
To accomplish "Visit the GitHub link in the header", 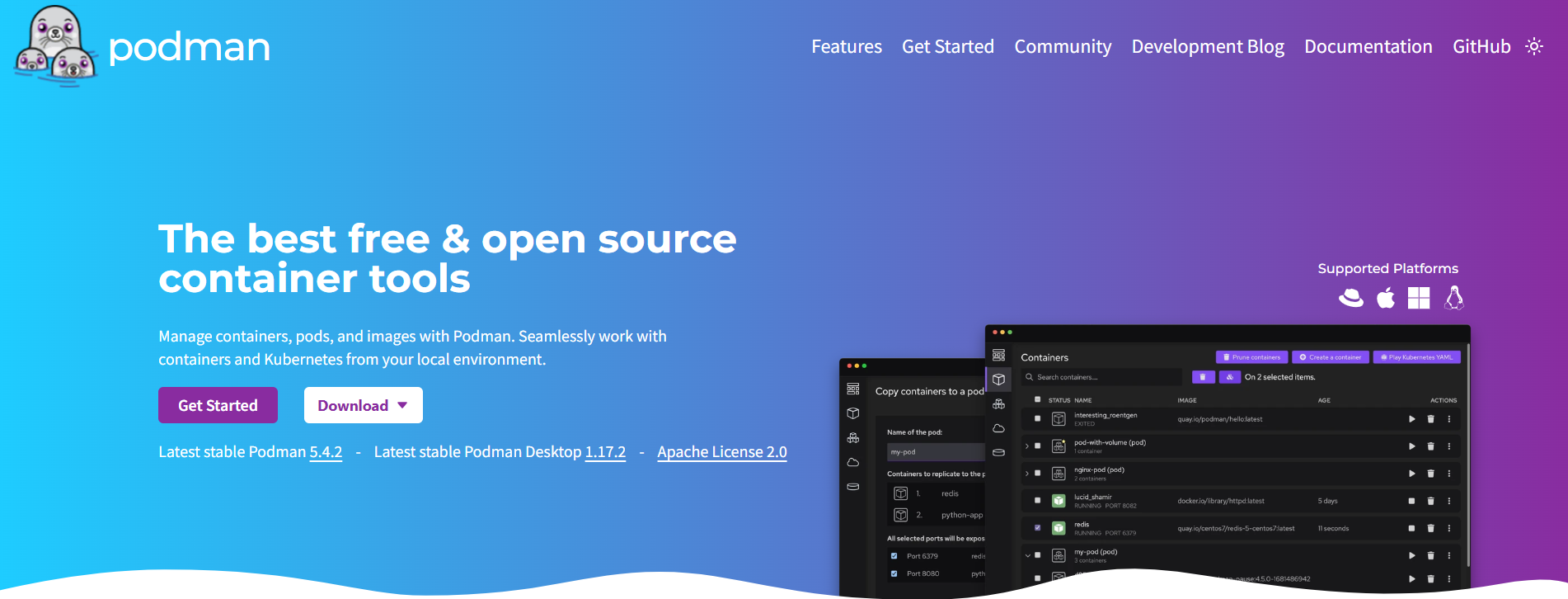I will (1481, 47).
